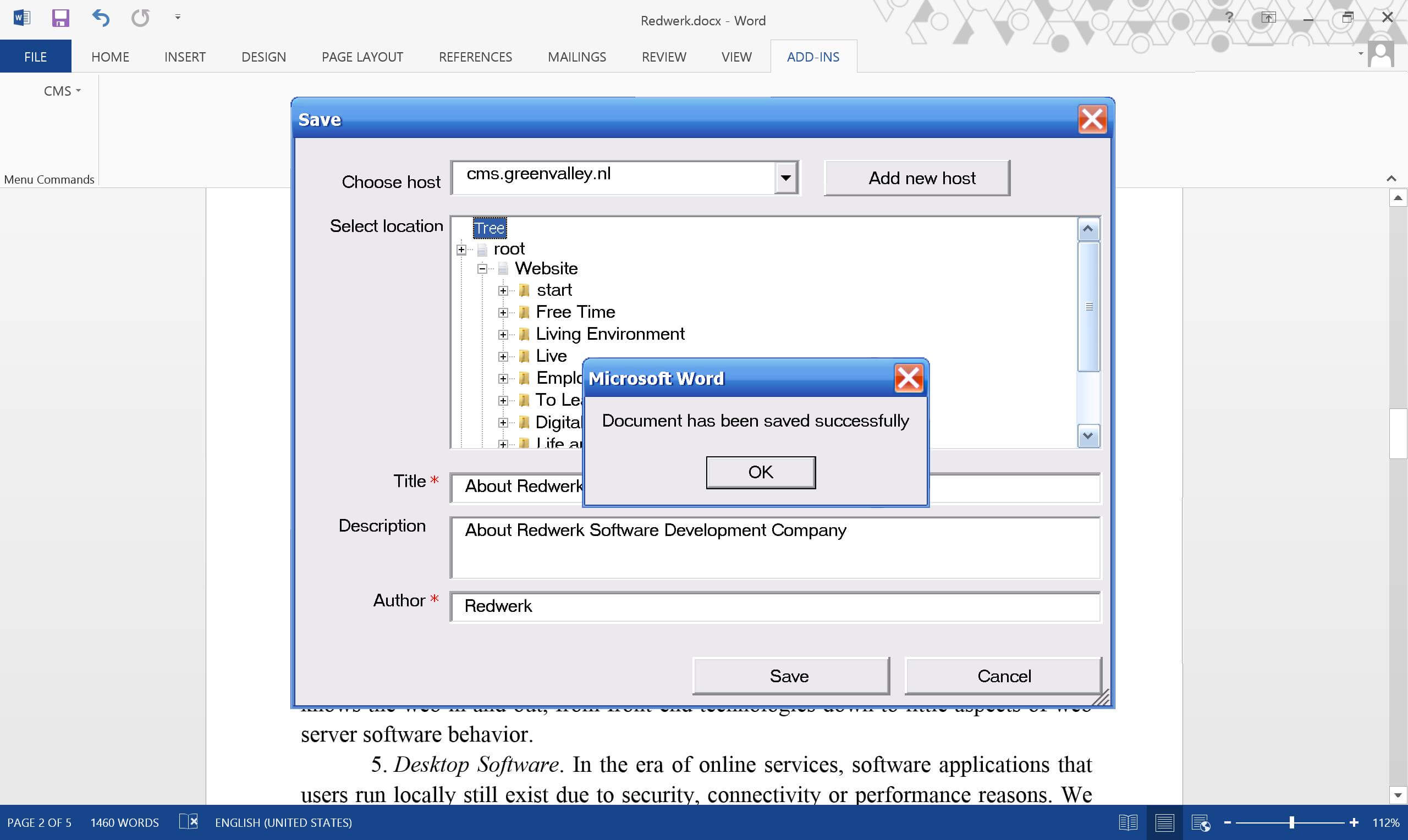
Task: Click the zoom out minus button
Action: click(x=1228, y=822)
